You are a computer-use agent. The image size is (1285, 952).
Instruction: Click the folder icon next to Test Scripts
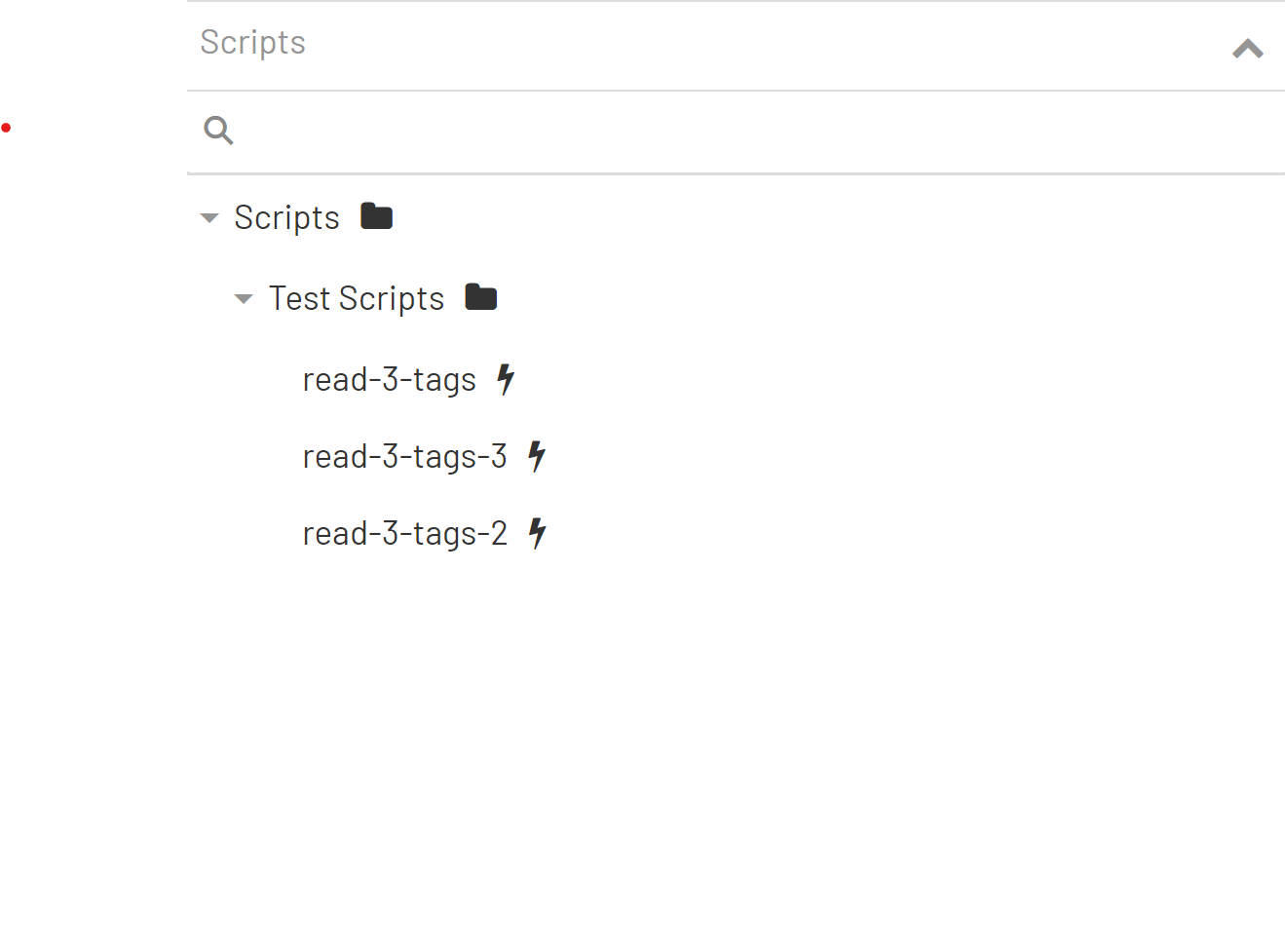pyautogui.click(x=480, y=296)
